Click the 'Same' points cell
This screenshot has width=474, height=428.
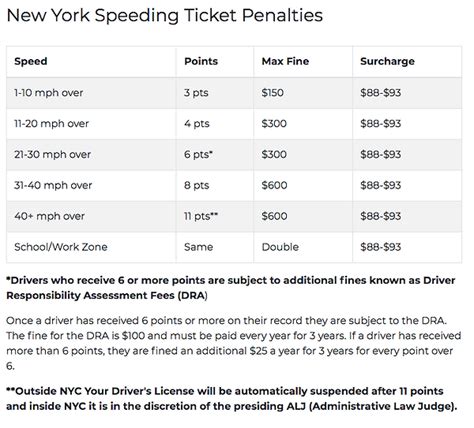click(x=199, y=247)
